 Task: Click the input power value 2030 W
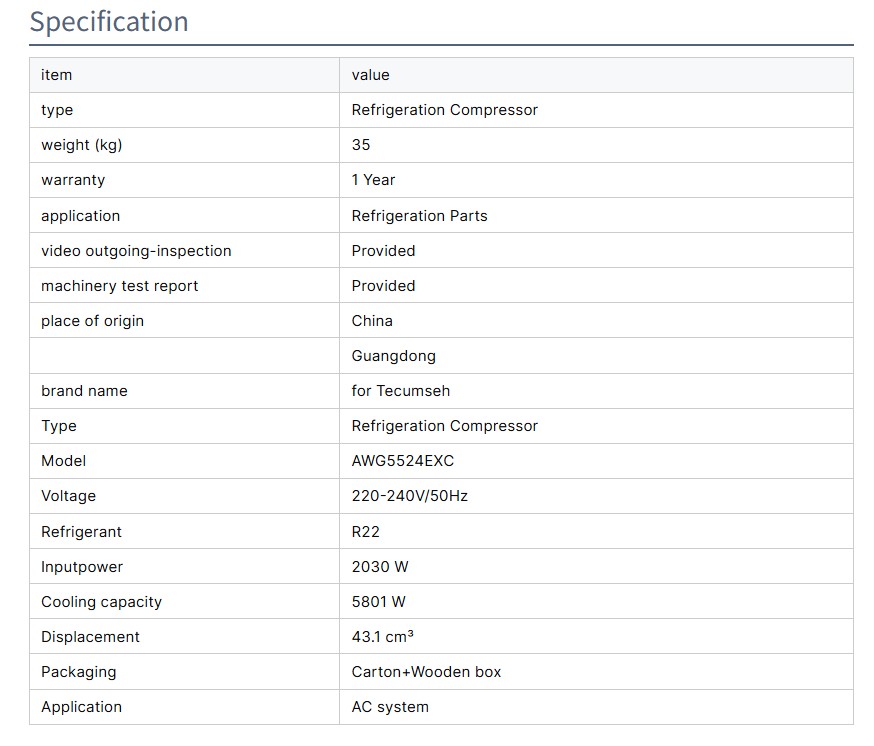[380, 567]
